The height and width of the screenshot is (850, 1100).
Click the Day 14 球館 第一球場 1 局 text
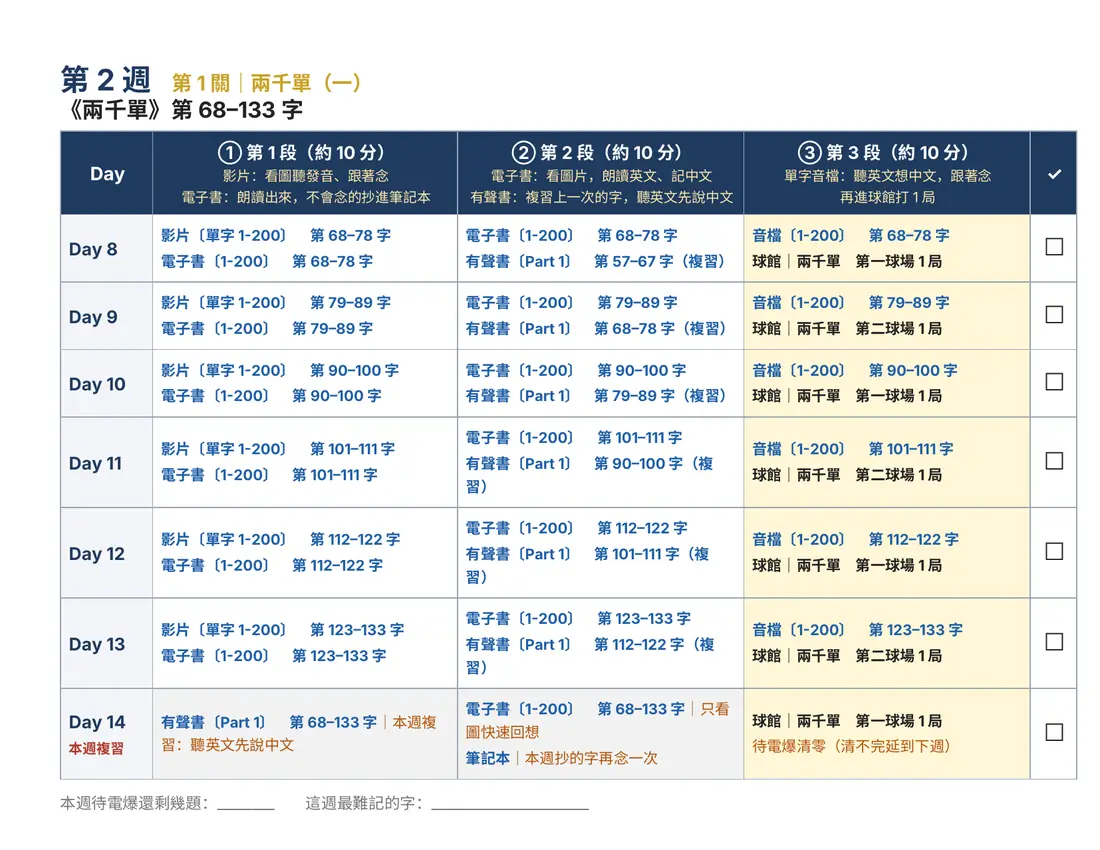pos(847,720)
